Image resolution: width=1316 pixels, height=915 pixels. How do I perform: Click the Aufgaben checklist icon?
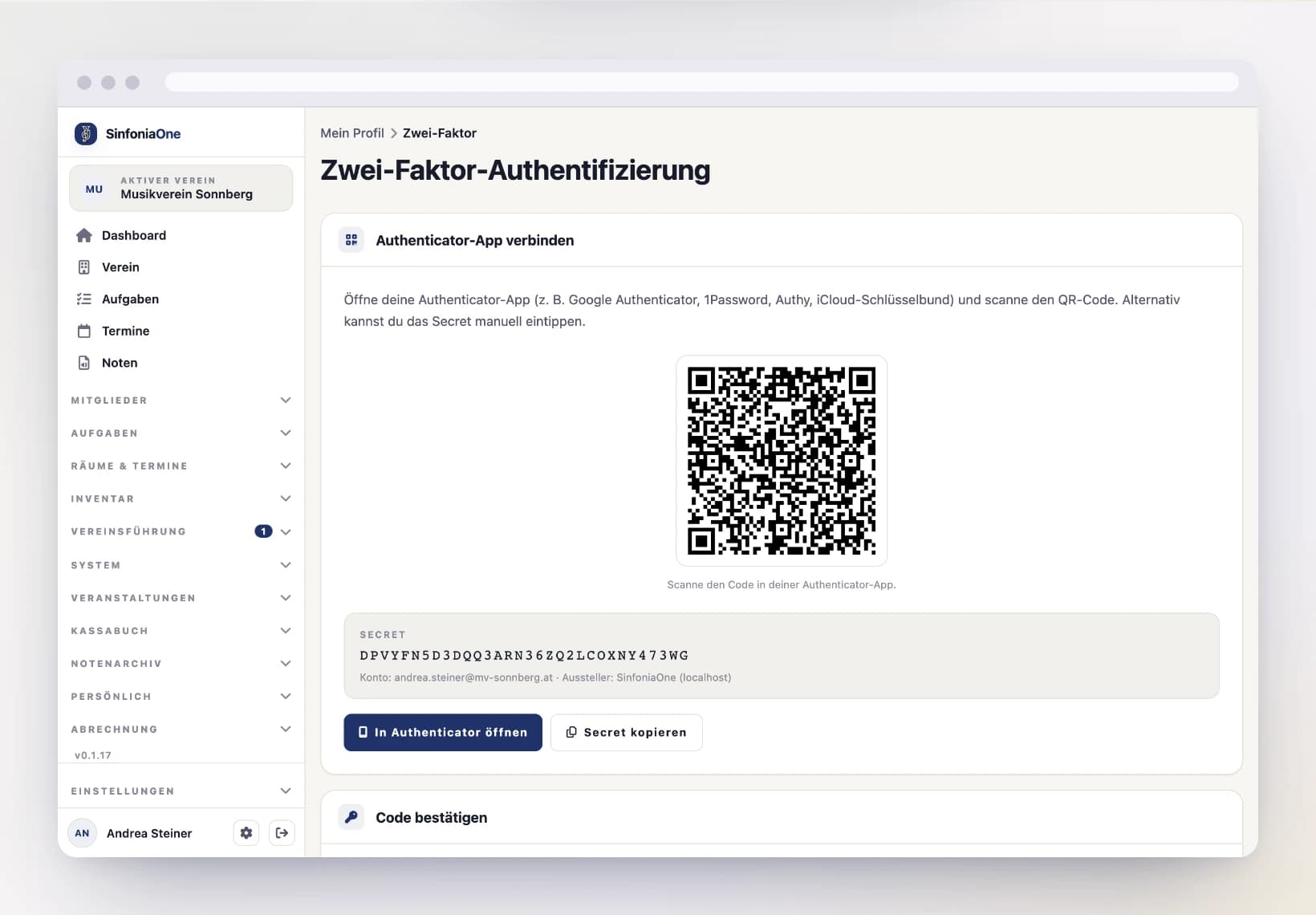coord(84,299)
